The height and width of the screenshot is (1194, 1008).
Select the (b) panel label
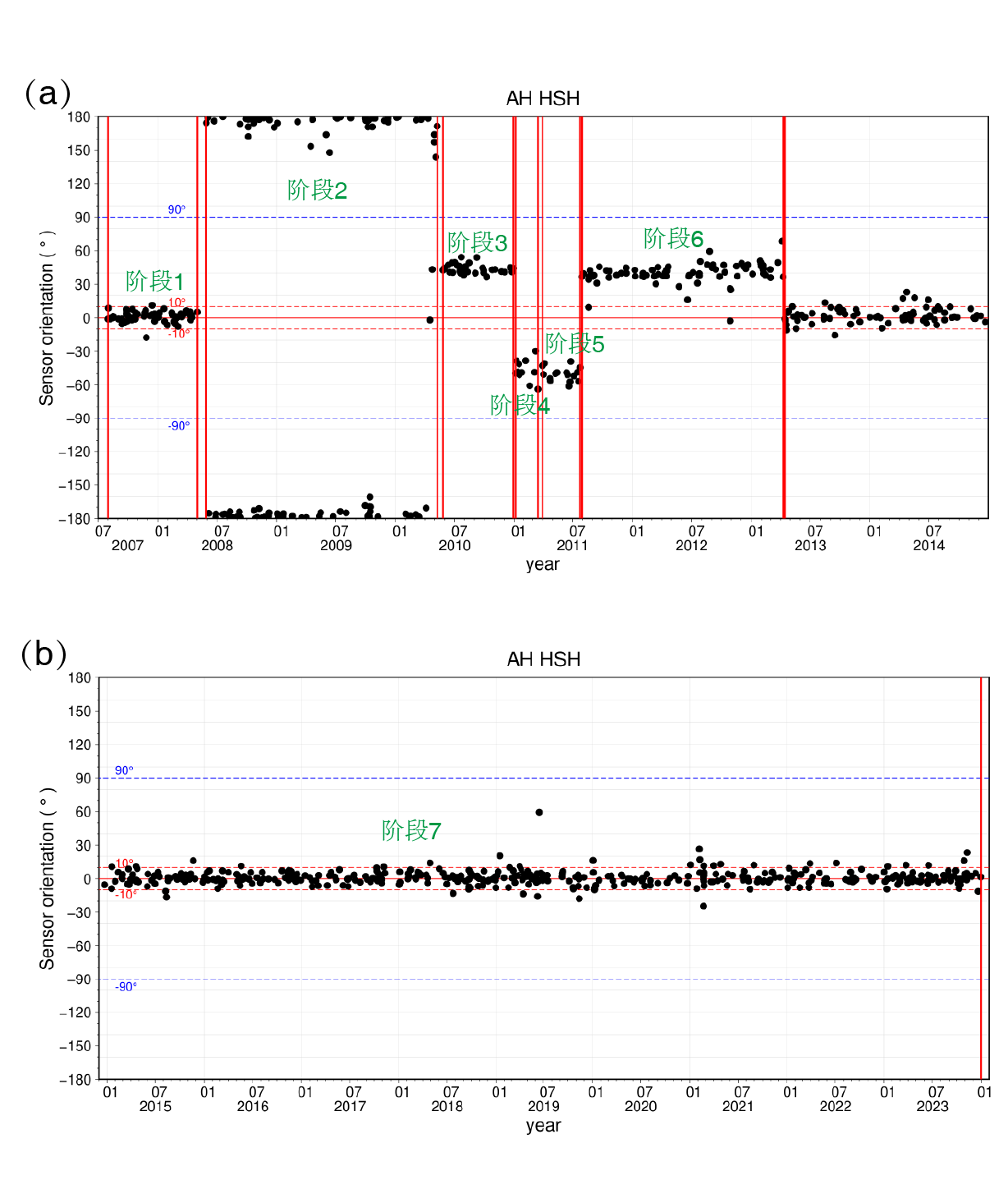[x=44, y=654]
